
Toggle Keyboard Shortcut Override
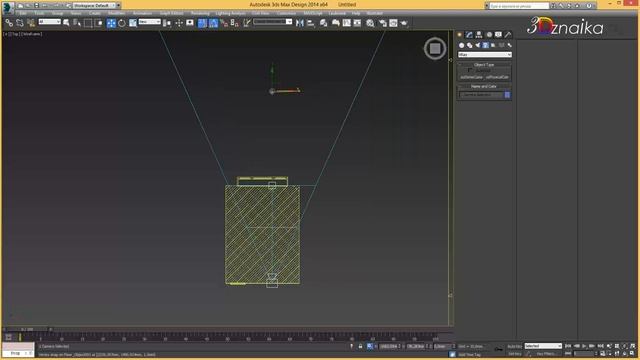(x=189, y=23)
